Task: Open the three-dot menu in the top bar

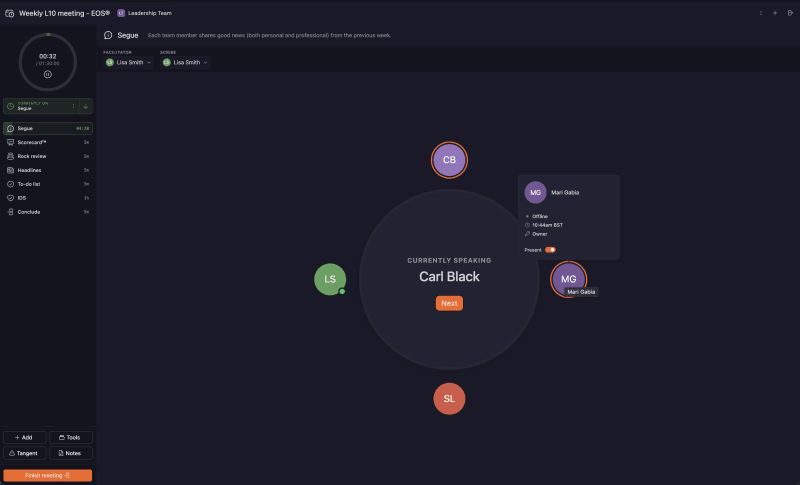Action: click(x=761, y=13)
